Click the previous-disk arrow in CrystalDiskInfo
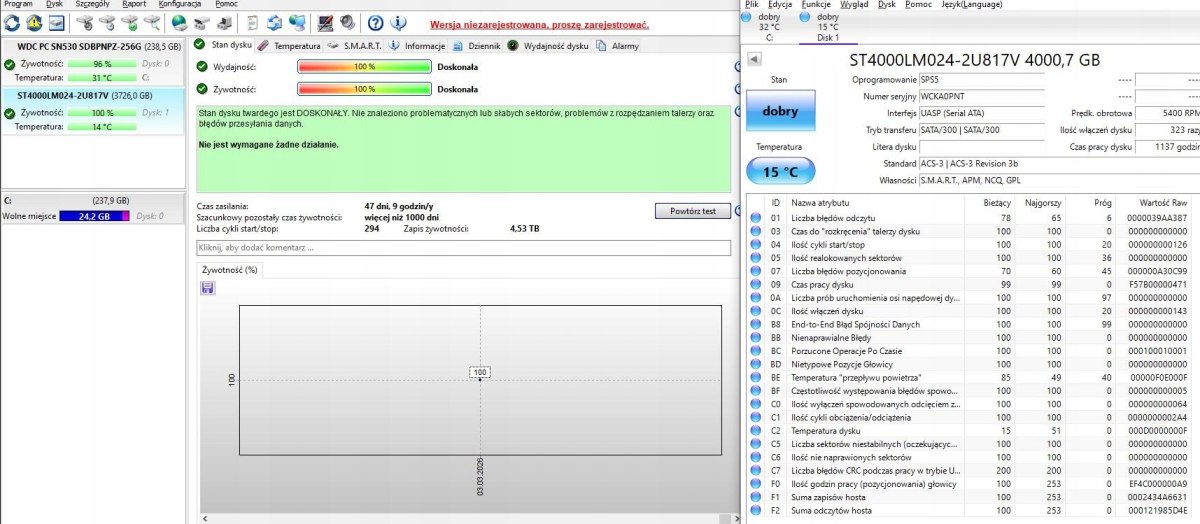 tap(755, 59)
